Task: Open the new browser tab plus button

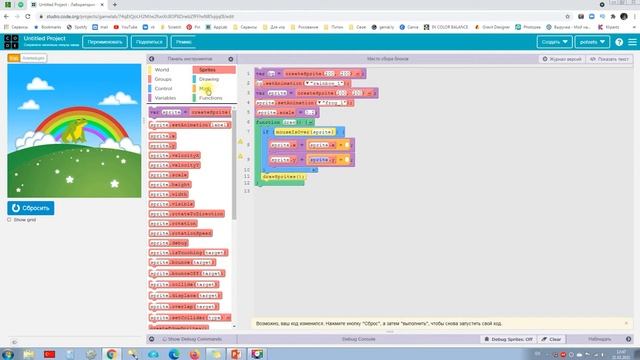Action: point(115,4)
